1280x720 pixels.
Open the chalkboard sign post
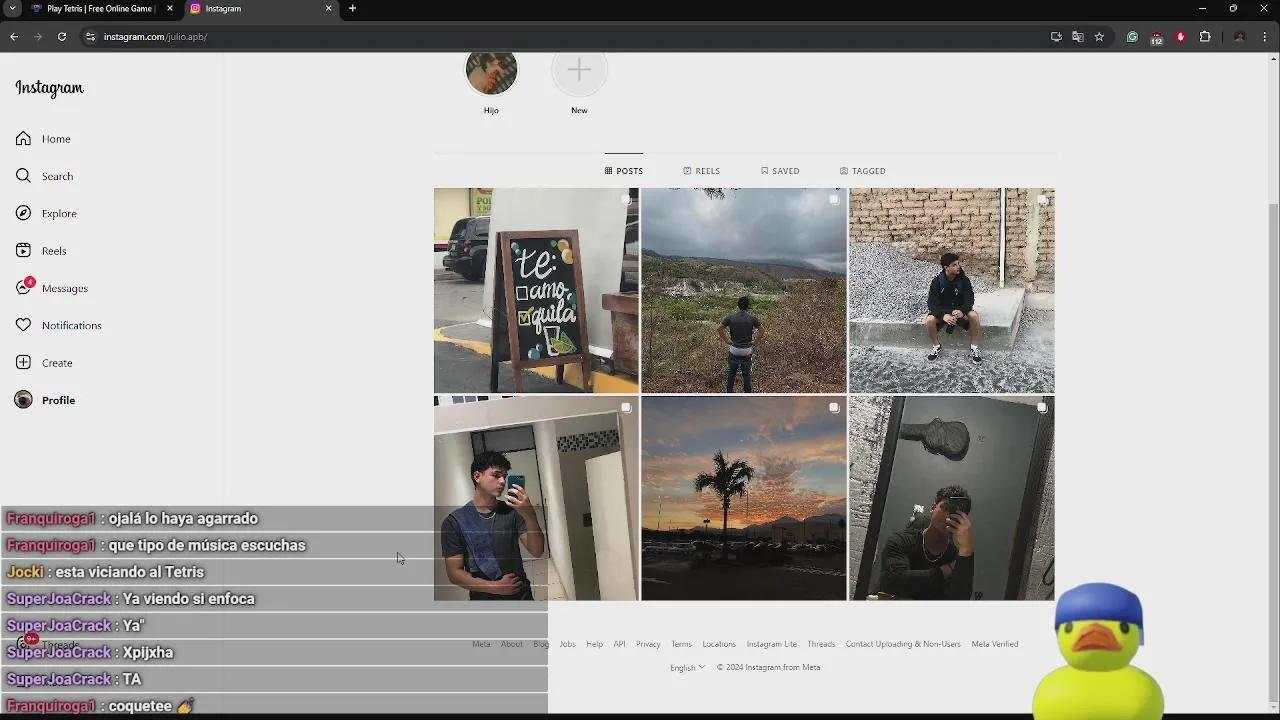coord(536,290)
